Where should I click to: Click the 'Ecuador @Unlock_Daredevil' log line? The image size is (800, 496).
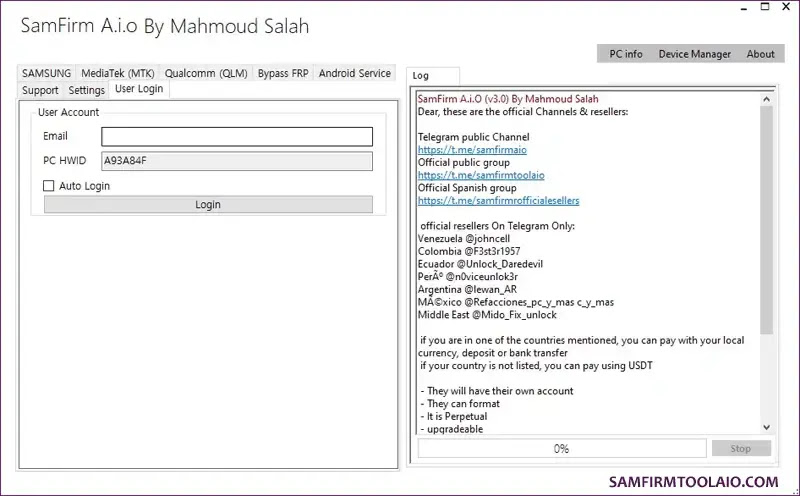480,264
